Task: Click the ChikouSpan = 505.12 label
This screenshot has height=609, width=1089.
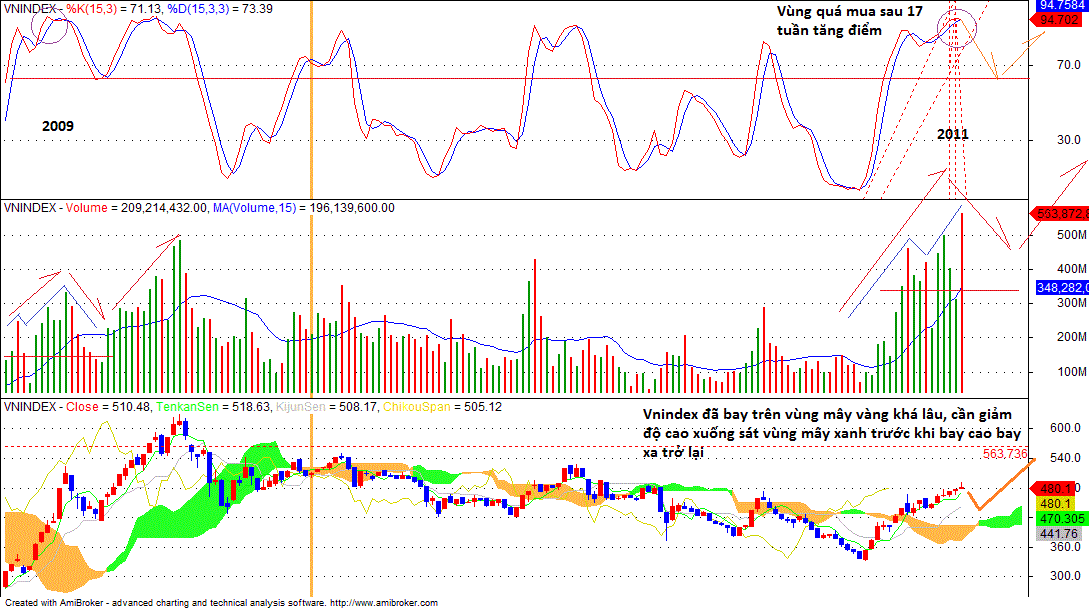Action: (x=442, y=407)
